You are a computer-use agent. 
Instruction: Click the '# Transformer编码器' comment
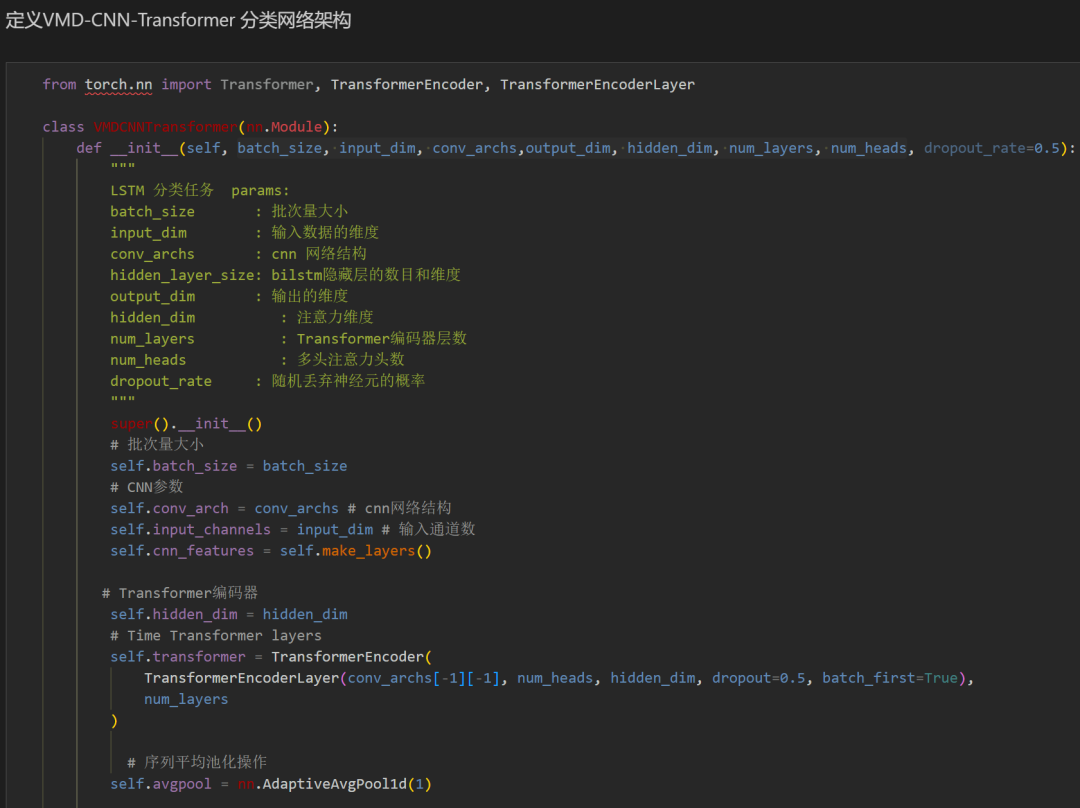tap(180, 593)
